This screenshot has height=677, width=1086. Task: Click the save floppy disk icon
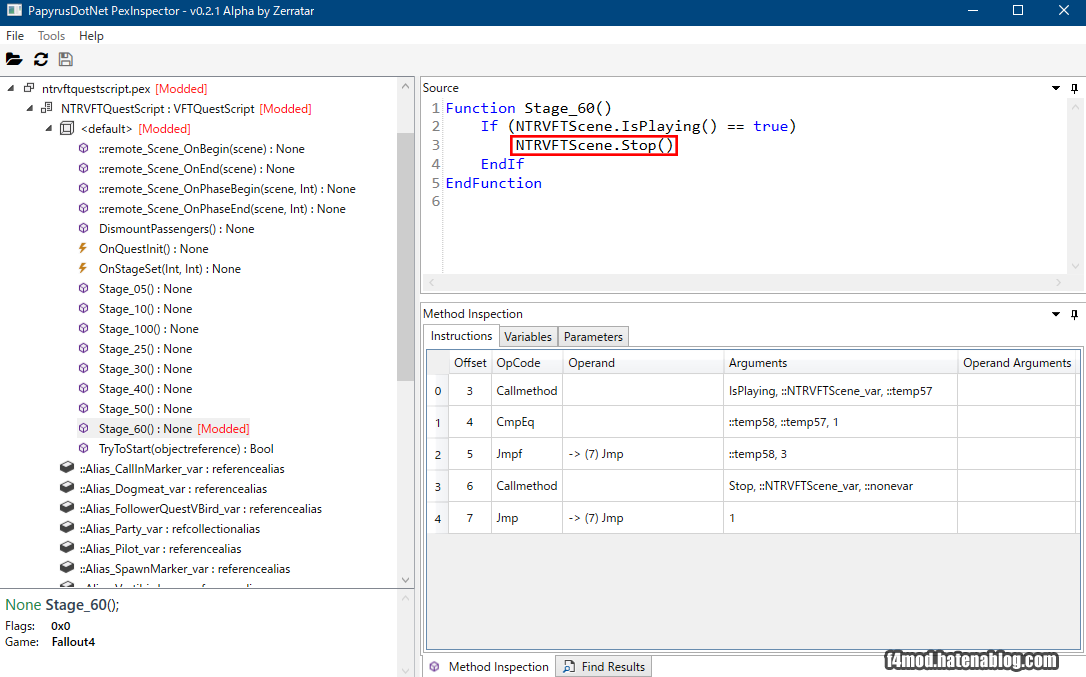pyautogui.click(x=66, y=60)
